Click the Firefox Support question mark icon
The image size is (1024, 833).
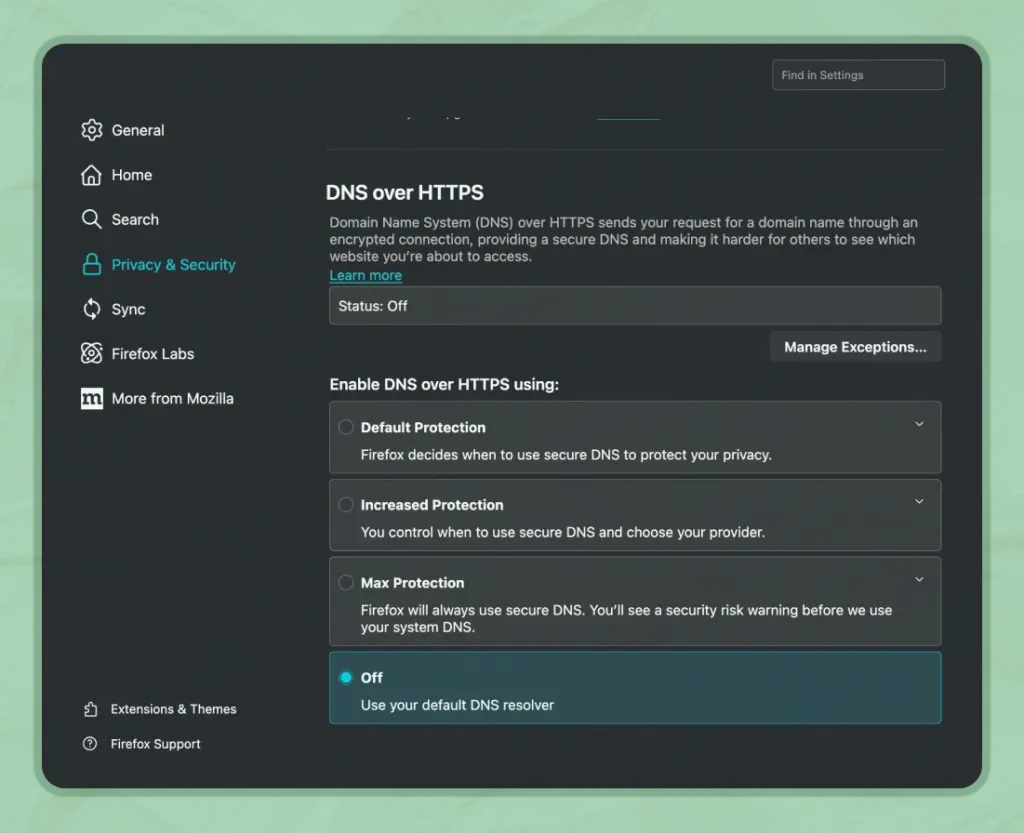90,744
